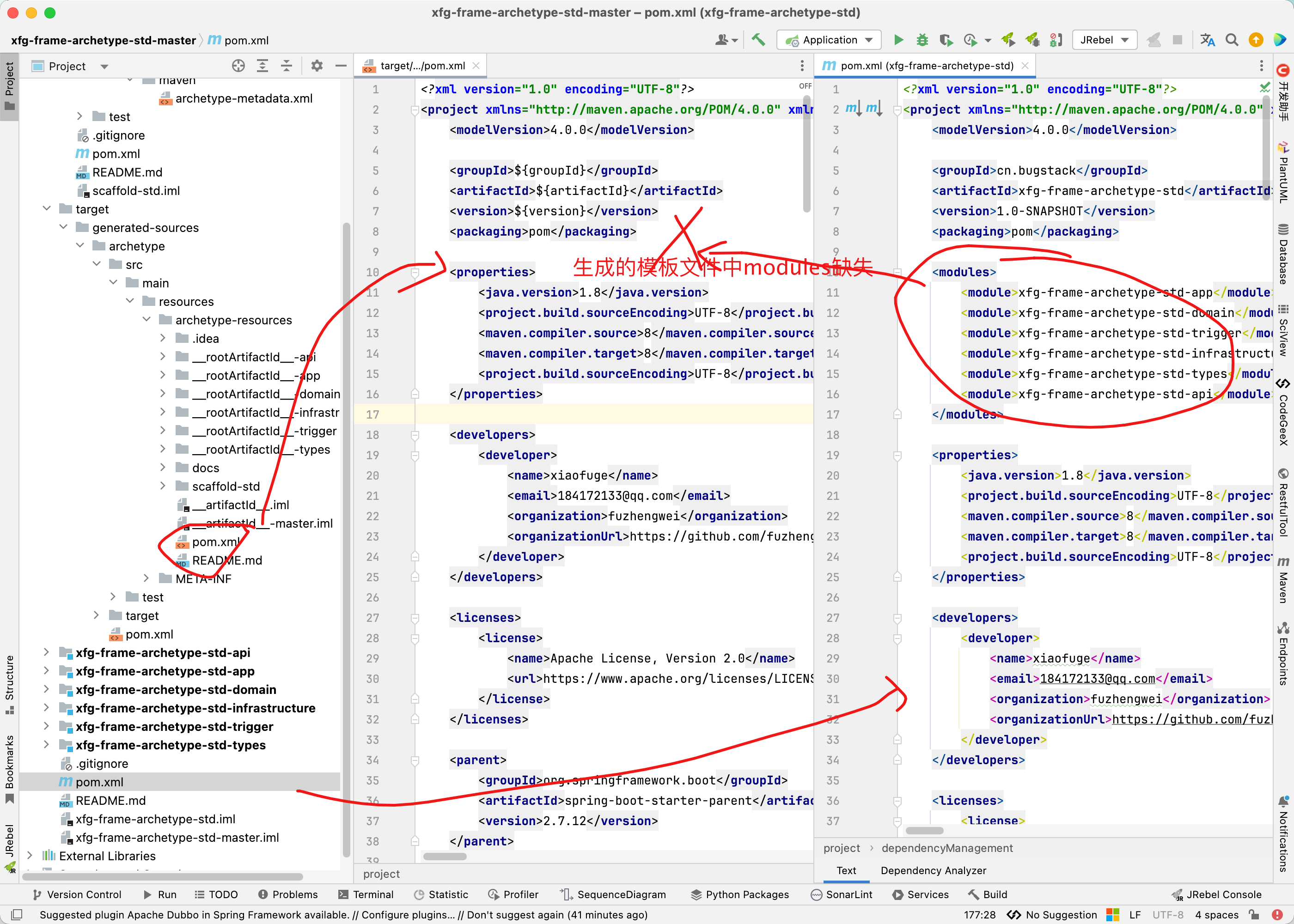The height and width of the screenshot is (924, 1294).
Task: Click the user account icon in toolbar
Action: [726, 40]
